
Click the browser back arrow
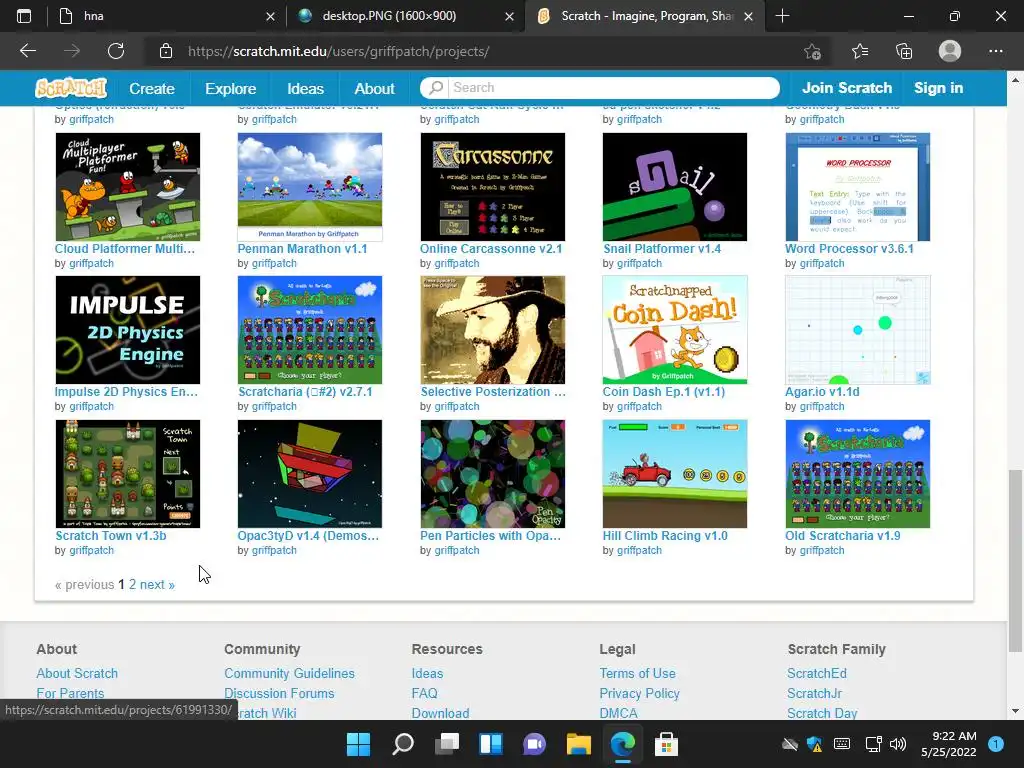tap(27, 51)
